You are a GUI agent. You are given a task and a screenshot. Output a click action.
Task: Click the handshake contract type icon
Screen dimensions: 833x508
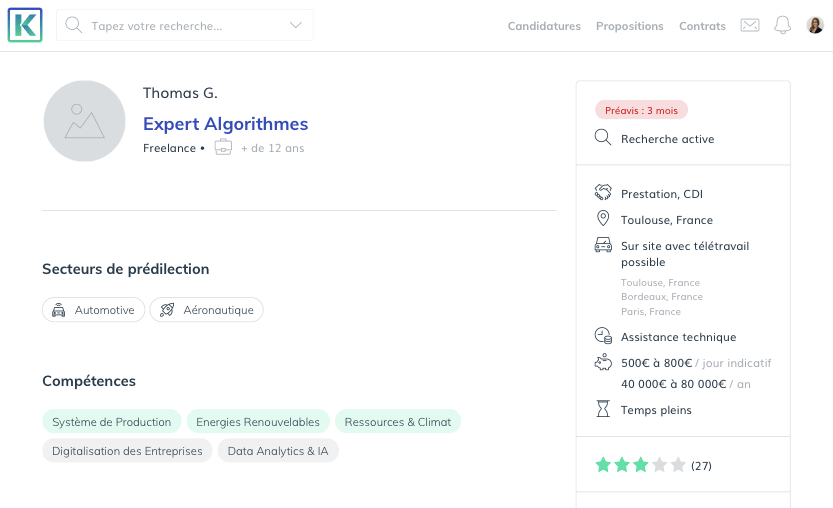coord(603,192)
